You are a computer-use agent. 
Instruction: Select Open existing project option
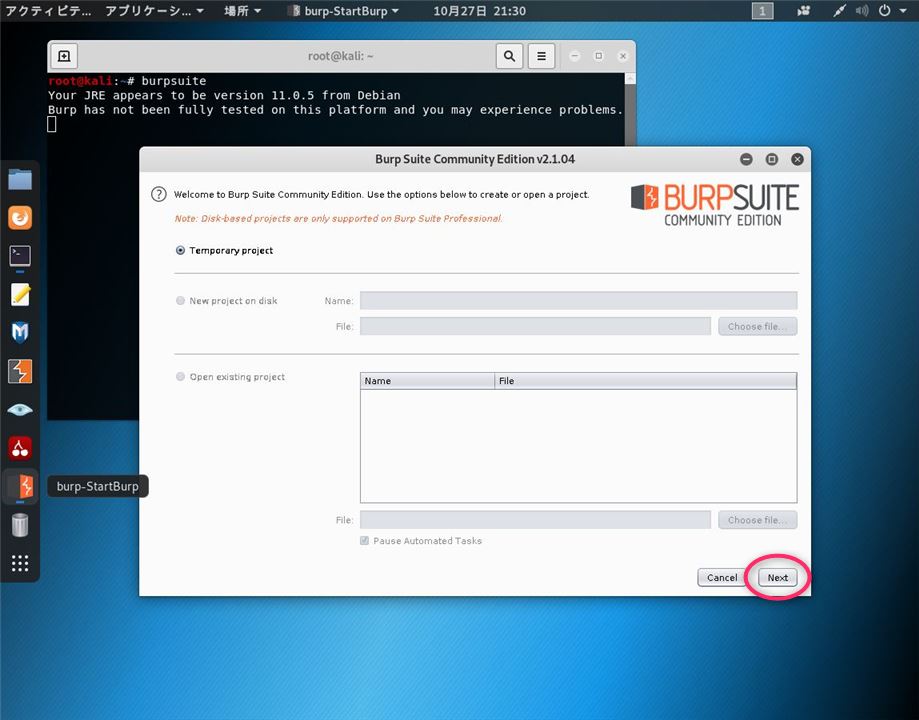[181, 376]
